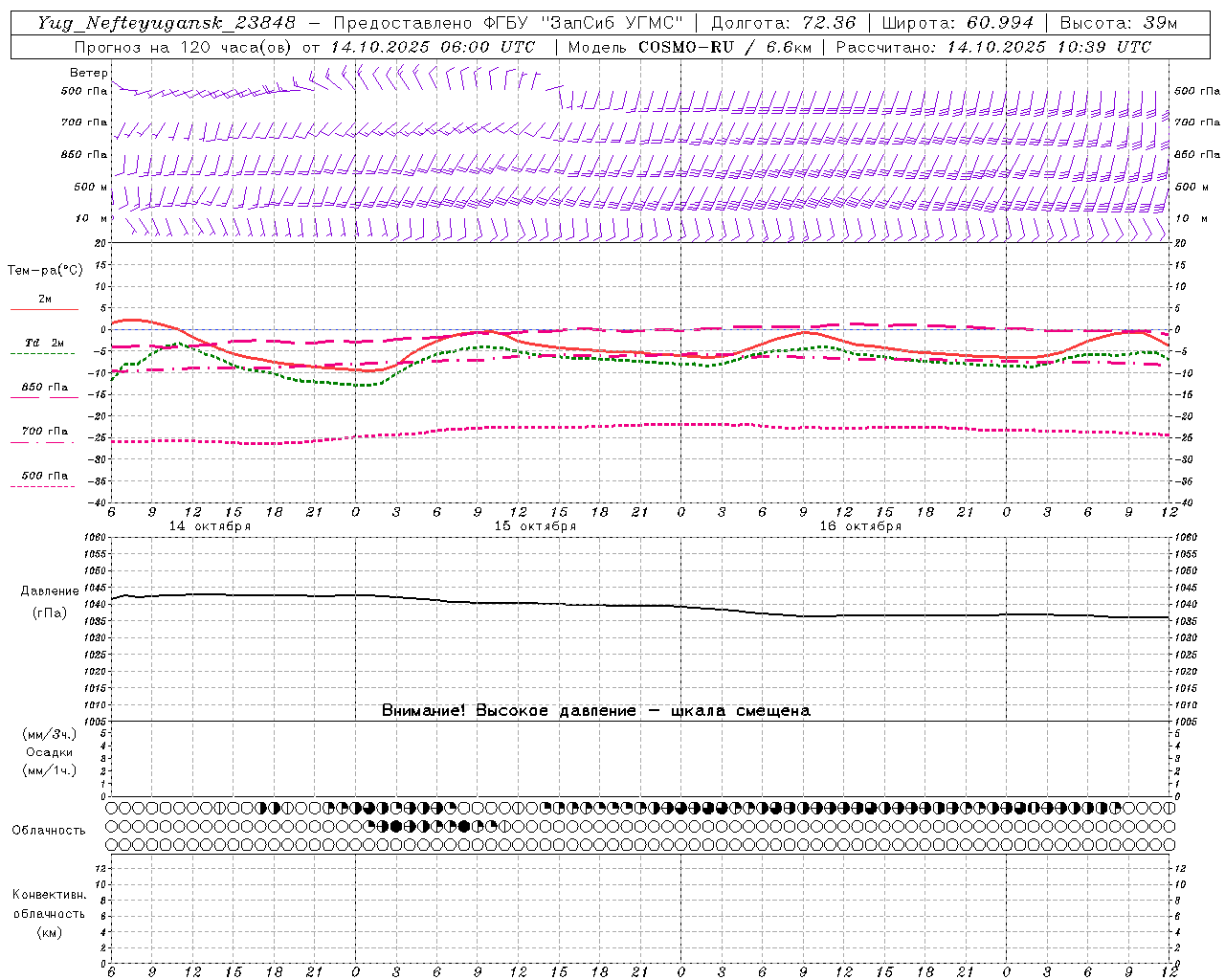This screenshot has height=980, width=1225.
Task: Click the 'Осадки' precipitation label
Action: 50,752
